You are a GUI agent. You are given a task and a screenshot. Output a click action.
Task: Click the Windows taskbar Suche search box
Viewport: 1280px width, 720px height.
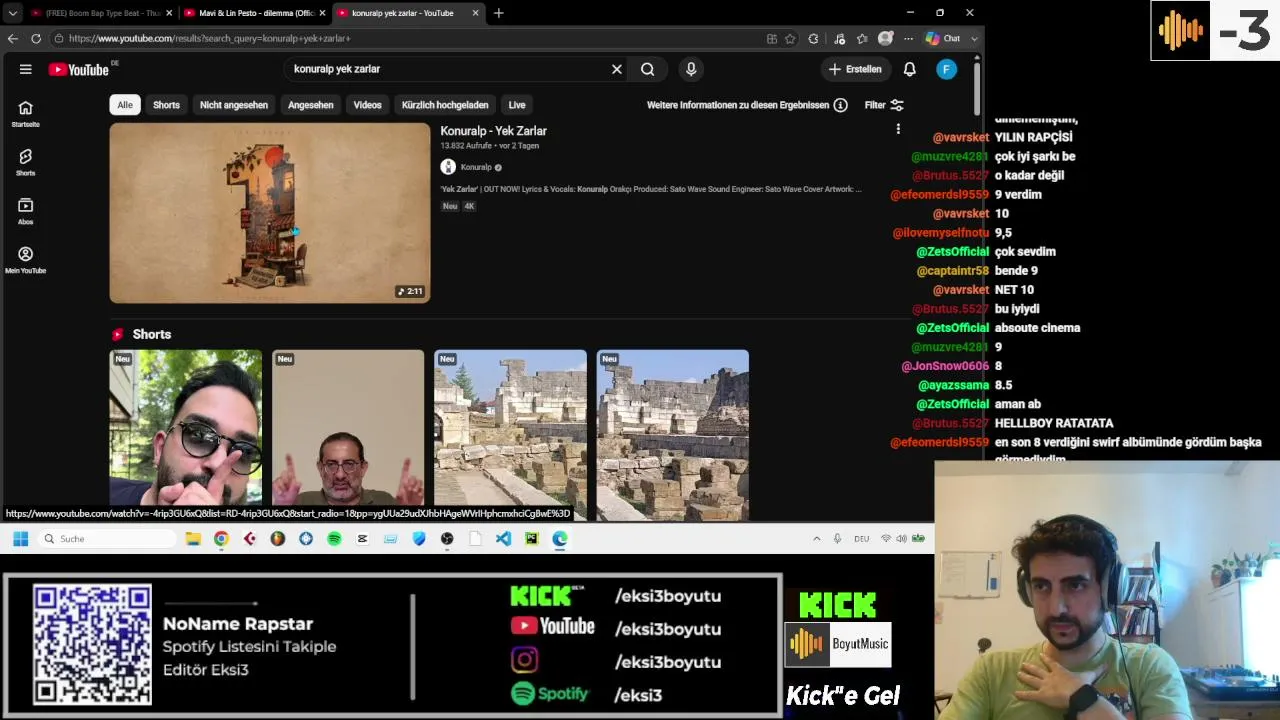(108, 538)
